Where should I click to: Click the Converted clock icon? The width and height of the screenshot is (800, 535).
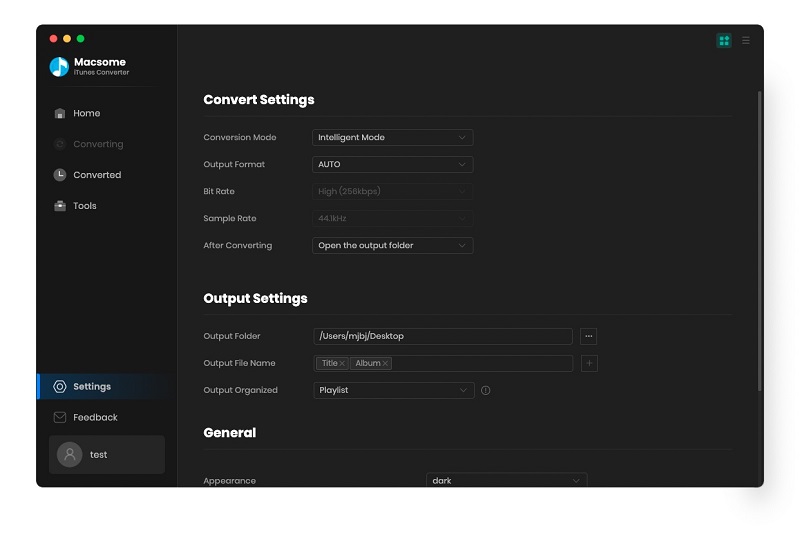(60, 175)
